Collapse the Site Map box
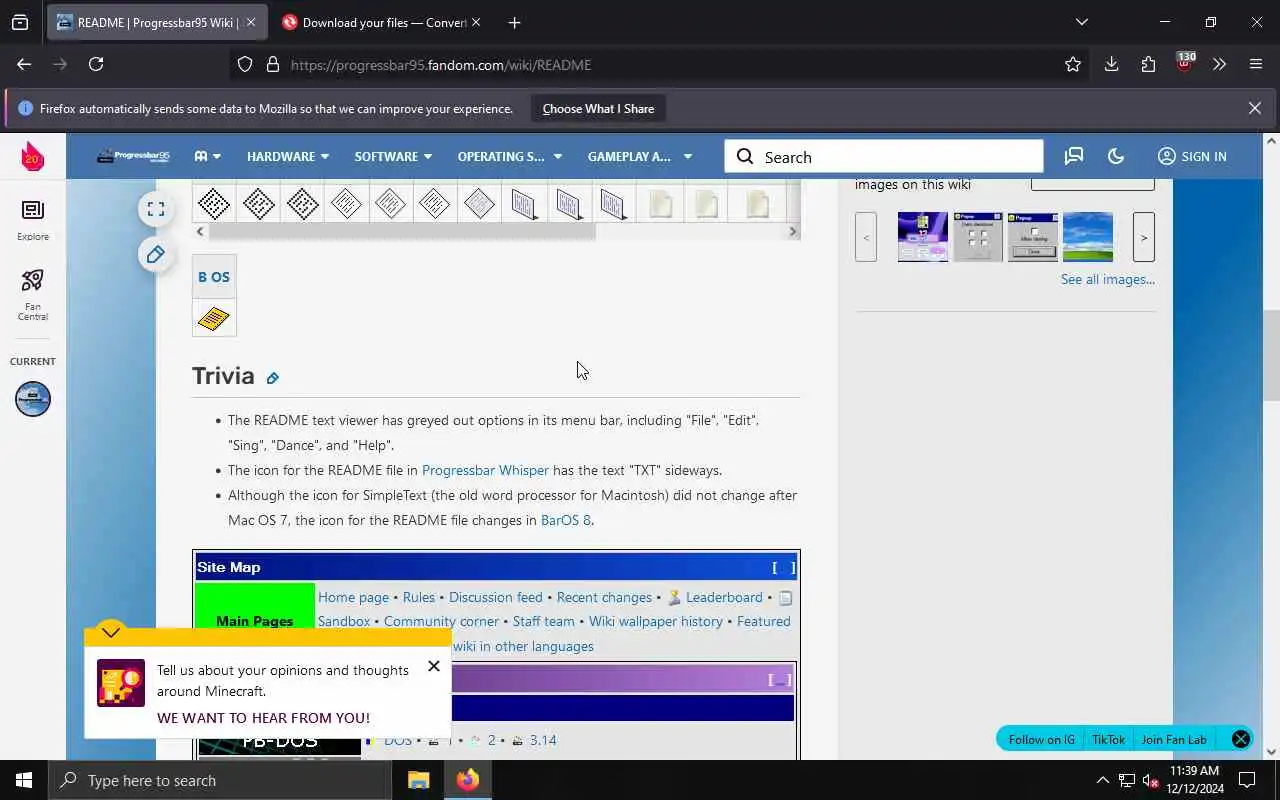Image resolution: width=1280 pixels, height=800 pixels. (784, 567)
